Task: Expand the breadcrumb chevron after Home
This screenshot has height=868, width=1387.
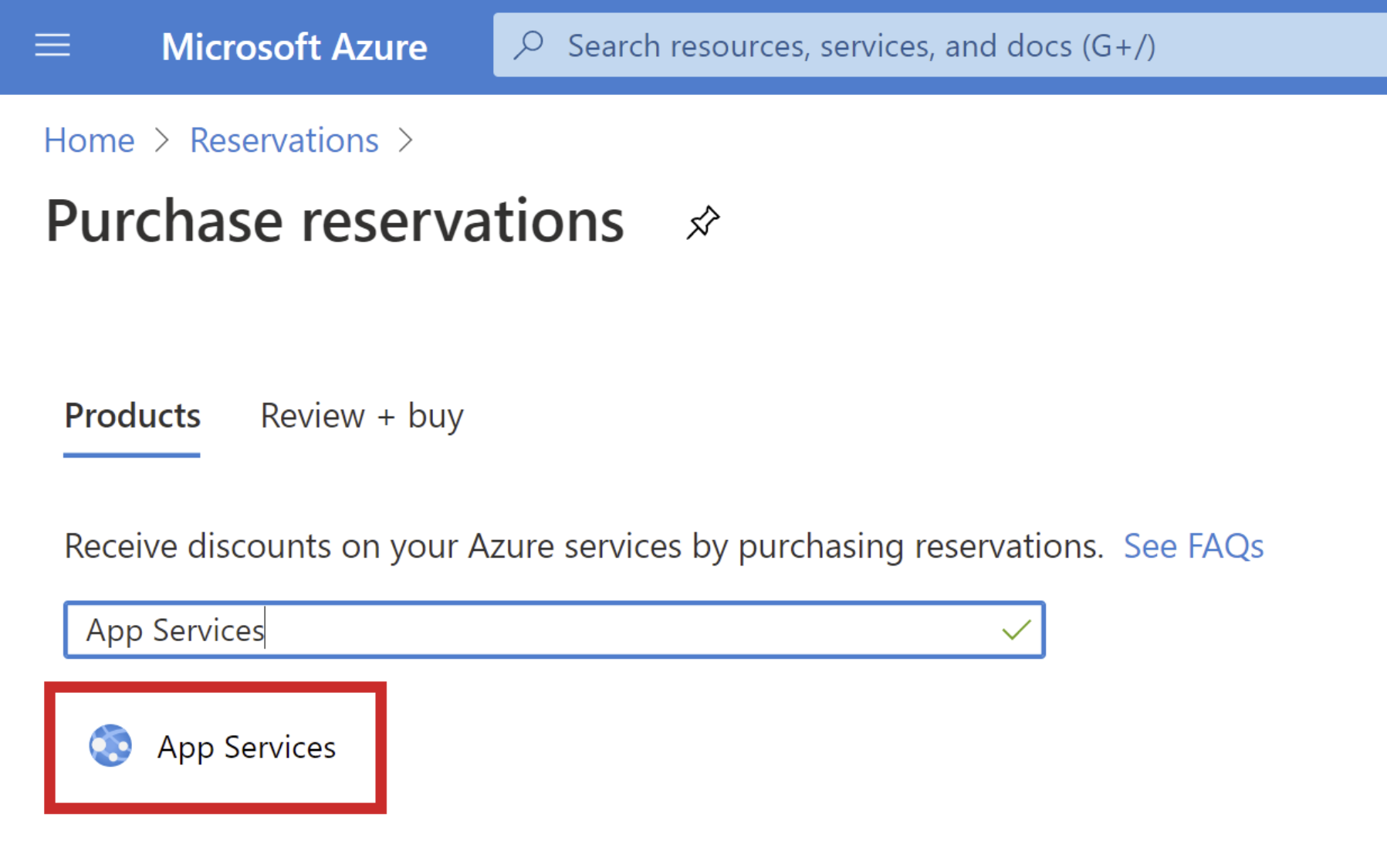Action: click(x=162, y=140)
